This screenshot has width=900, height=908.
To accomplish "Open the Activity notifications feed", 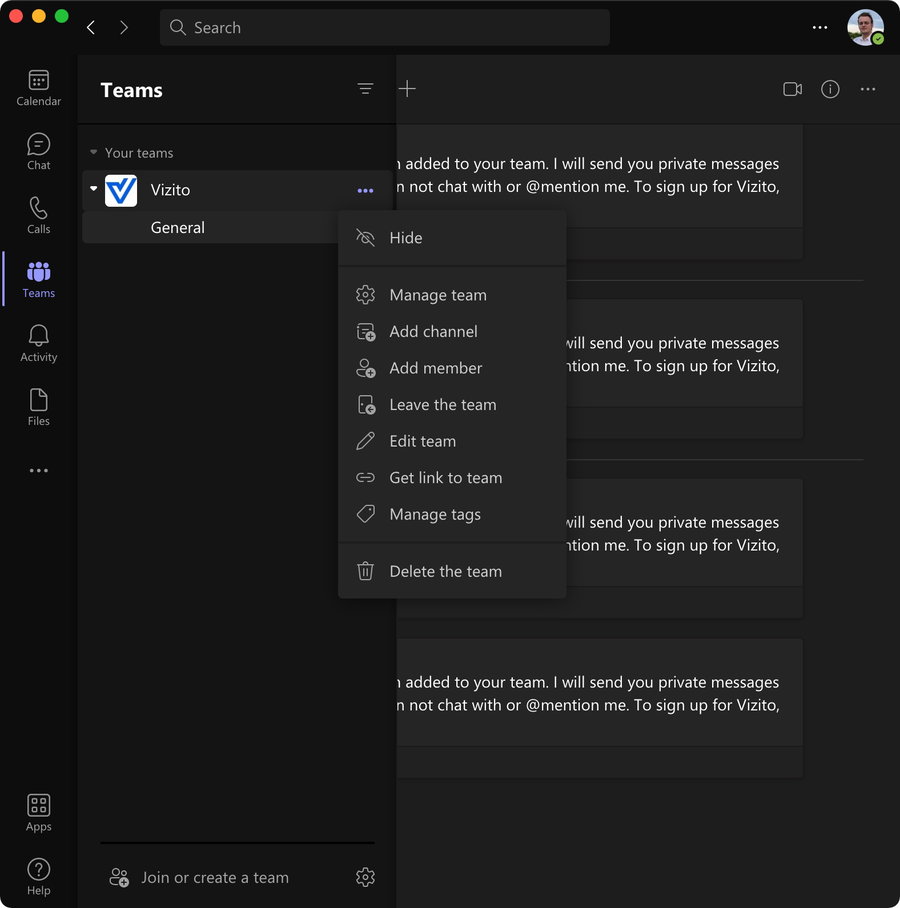I will [x=38, y=344].
